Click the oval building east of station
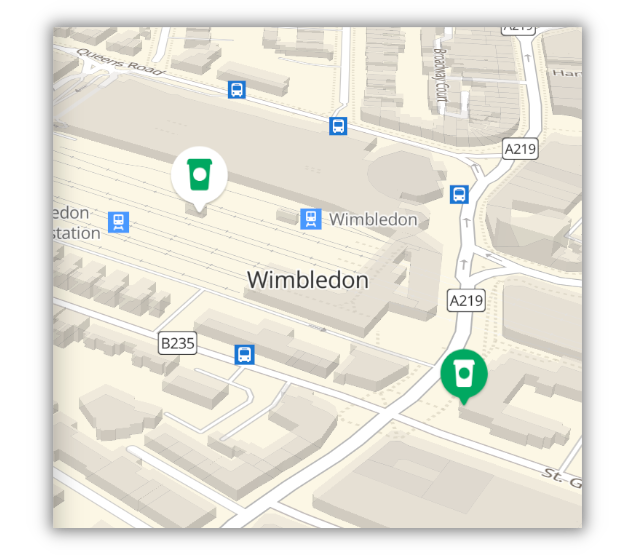The width and height of the screenshot is (630, 556). click(x=400, y=176)
